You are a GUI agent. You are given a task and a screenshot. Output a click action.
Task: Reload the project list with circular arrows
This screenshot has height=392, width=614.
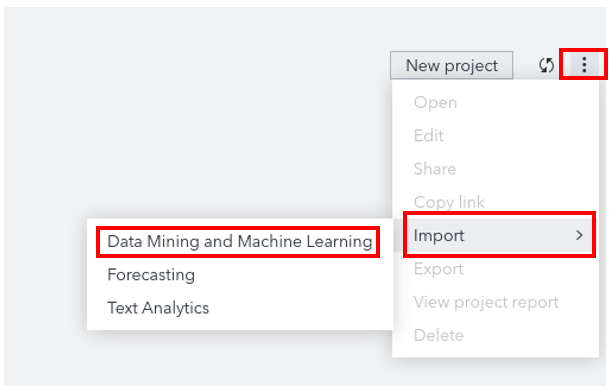pyautogui.click(x=546, y=65)
